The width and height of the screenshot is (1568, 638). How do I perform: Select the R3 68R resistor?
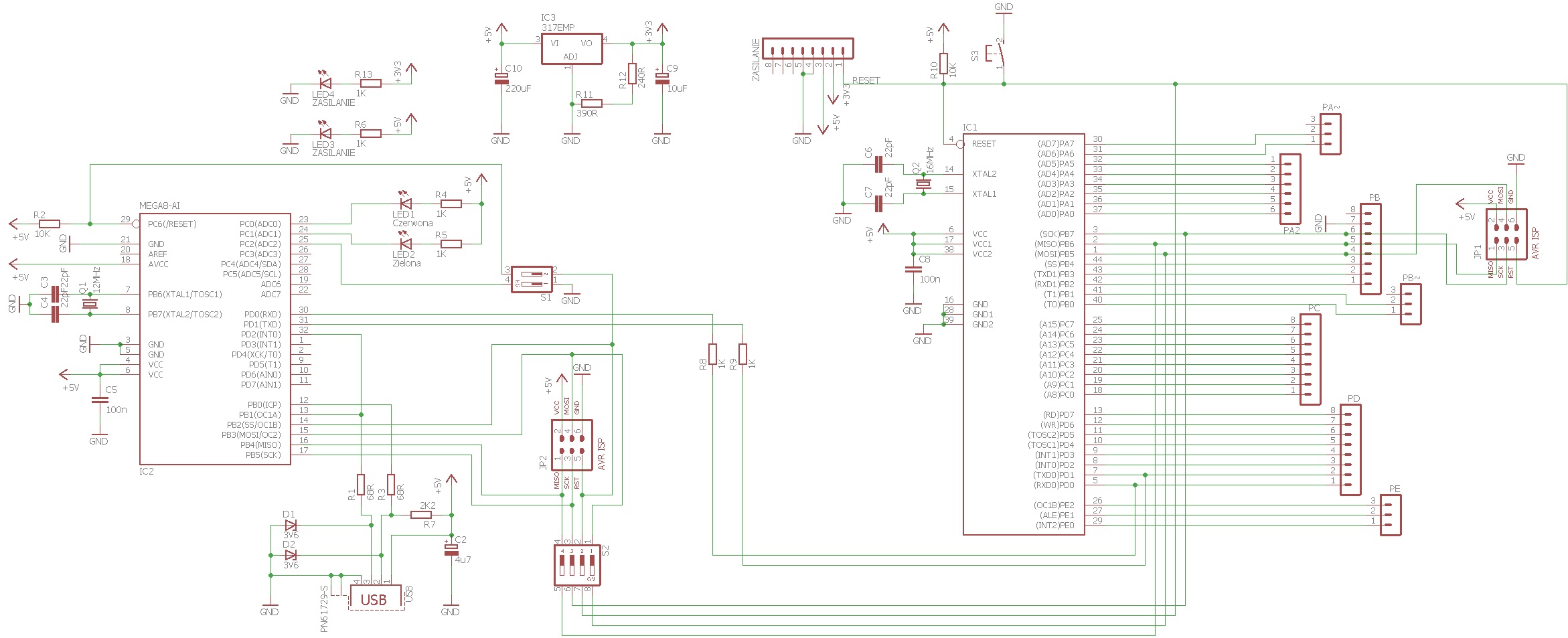click(391, 485)
